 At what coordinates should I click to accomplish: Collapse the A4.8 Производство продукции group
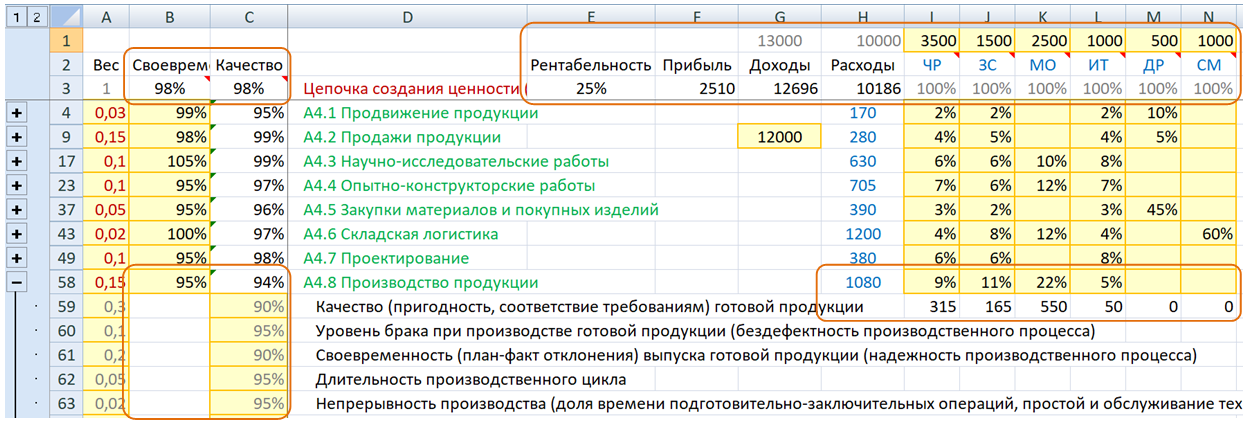17,283
